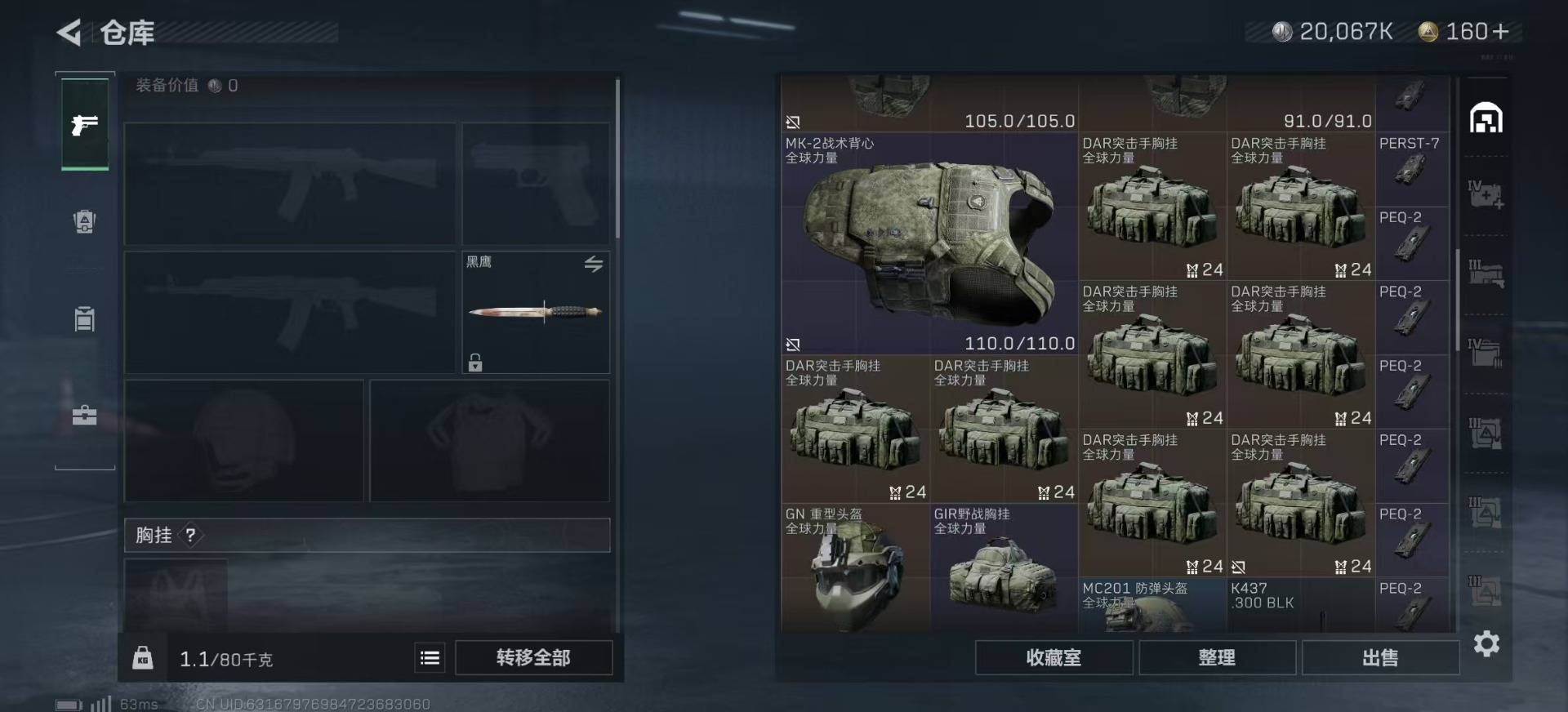1568x712 pixels.
Task: Click the warehouse inventory scrollbar
Action: [1458, 300]
